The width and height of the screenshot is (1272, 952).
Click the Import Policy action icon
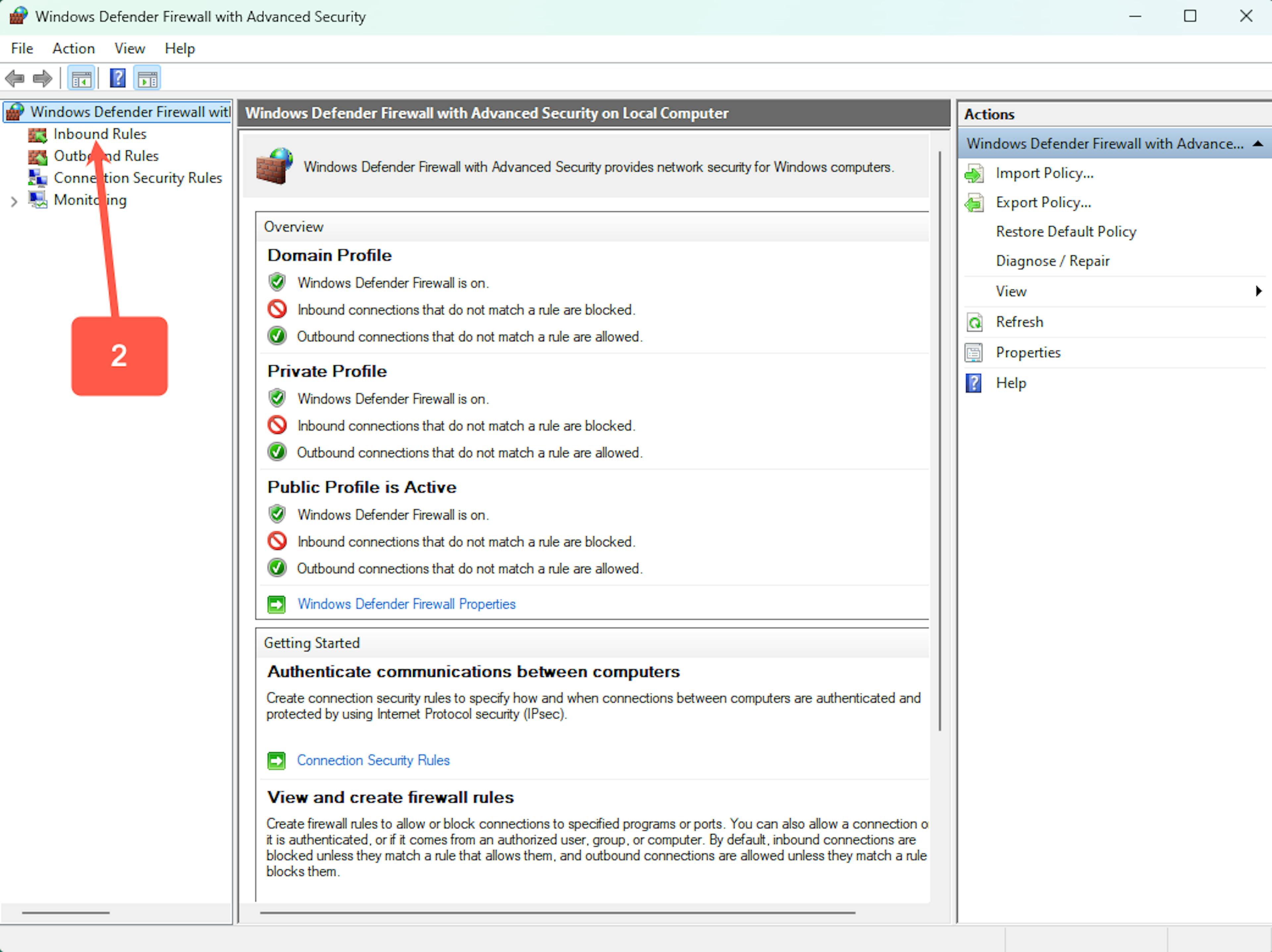(974, 174)
